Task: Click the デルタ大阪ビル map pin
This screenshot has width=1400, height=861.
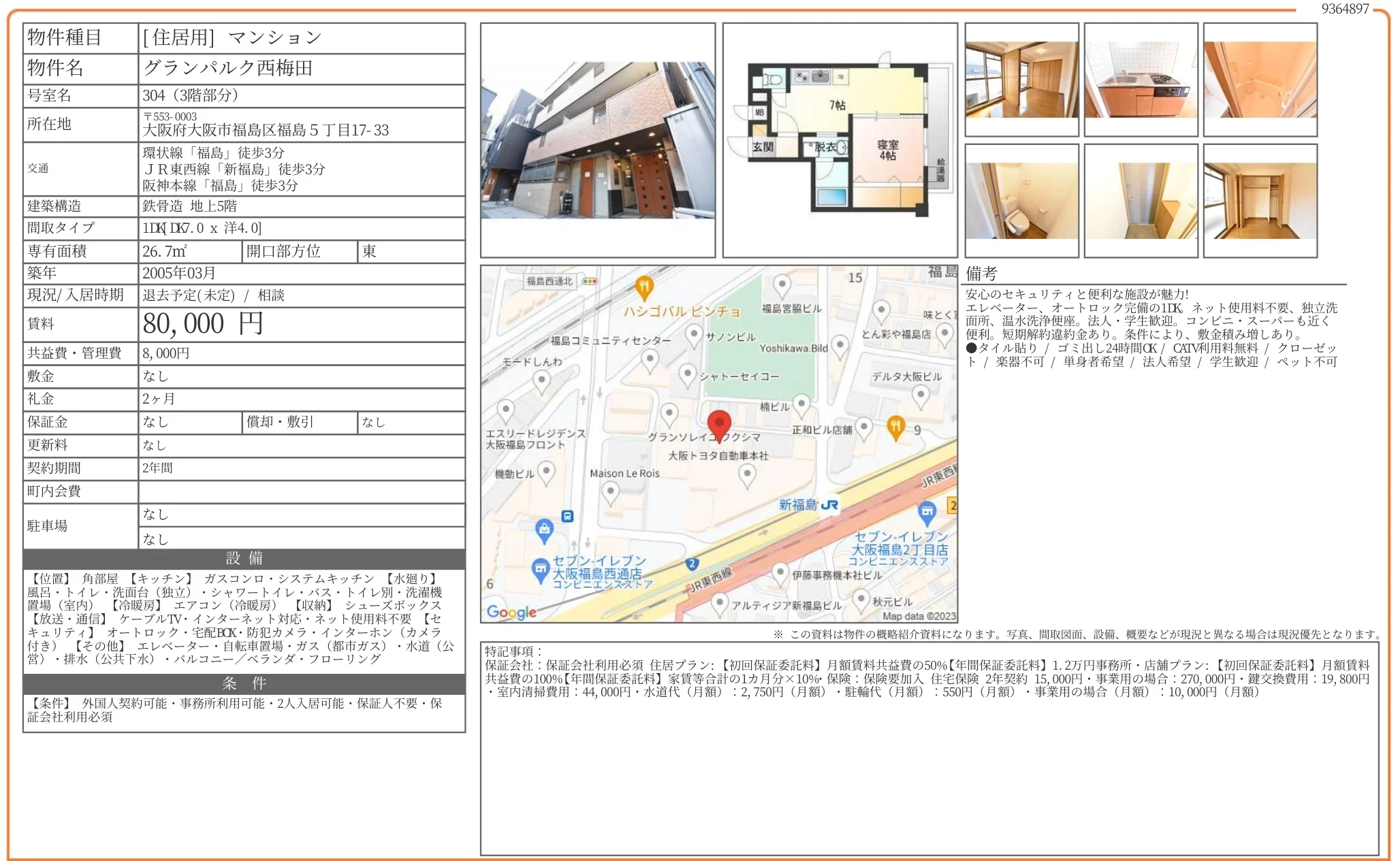Action: (921, 395)
